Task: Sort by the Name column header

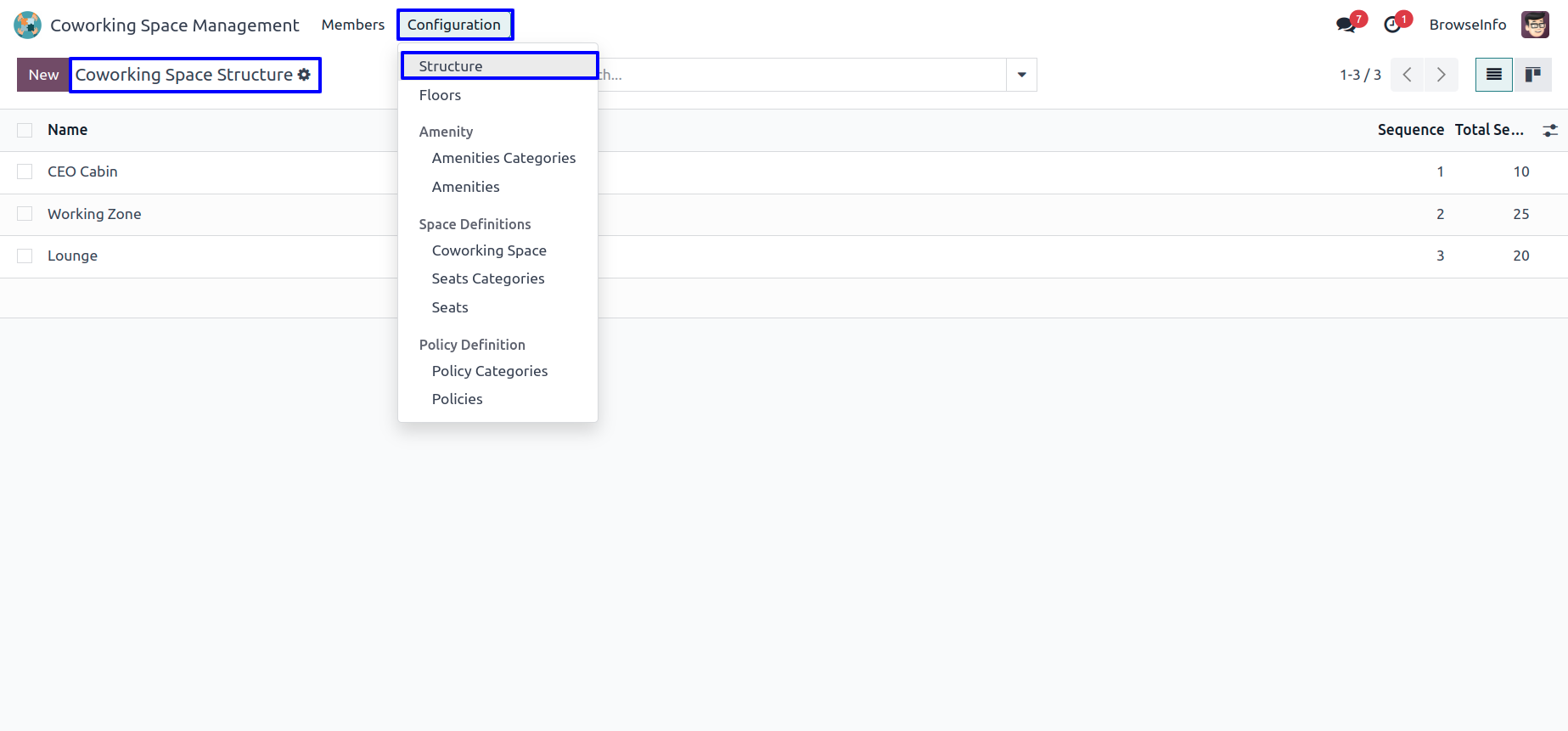Action: click(68, 130)
